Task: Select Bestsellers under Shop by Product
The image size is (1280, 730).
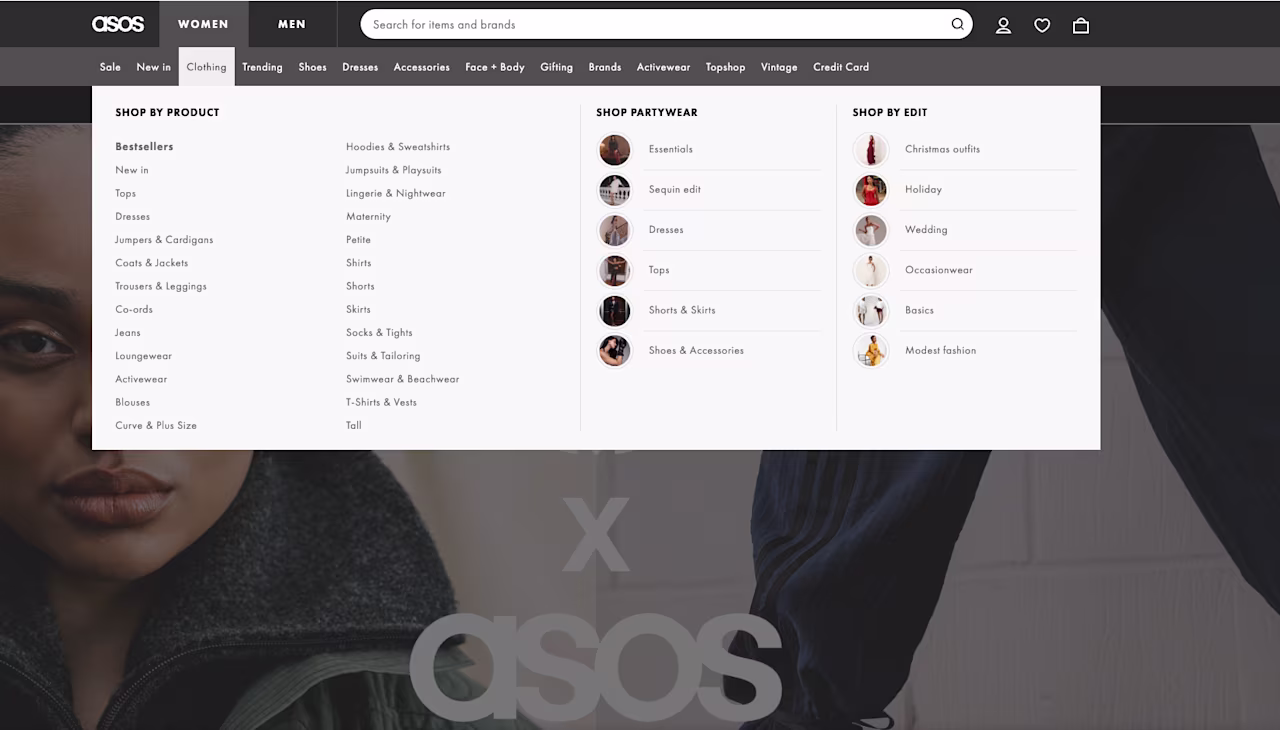Action: [144, 147]
